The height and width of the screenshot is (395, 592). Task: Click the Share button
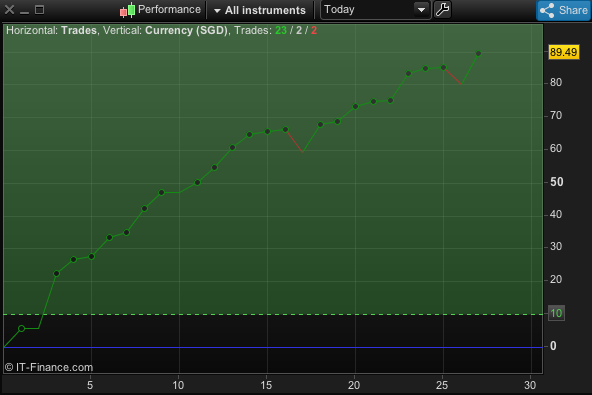point(564,10)
